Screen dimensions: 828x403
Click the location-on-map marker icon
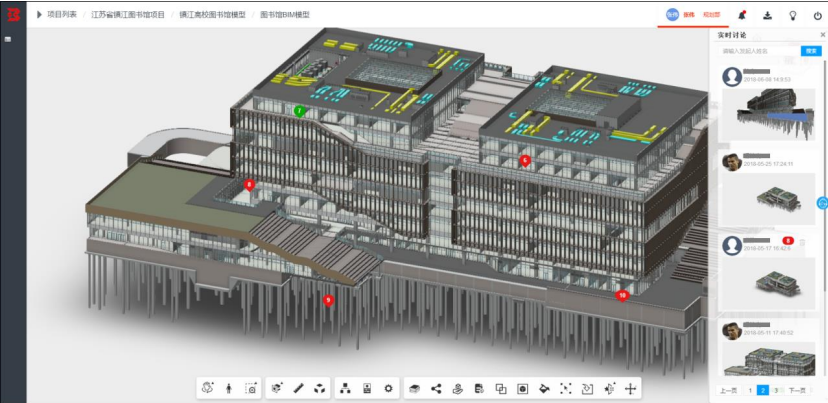458,389
